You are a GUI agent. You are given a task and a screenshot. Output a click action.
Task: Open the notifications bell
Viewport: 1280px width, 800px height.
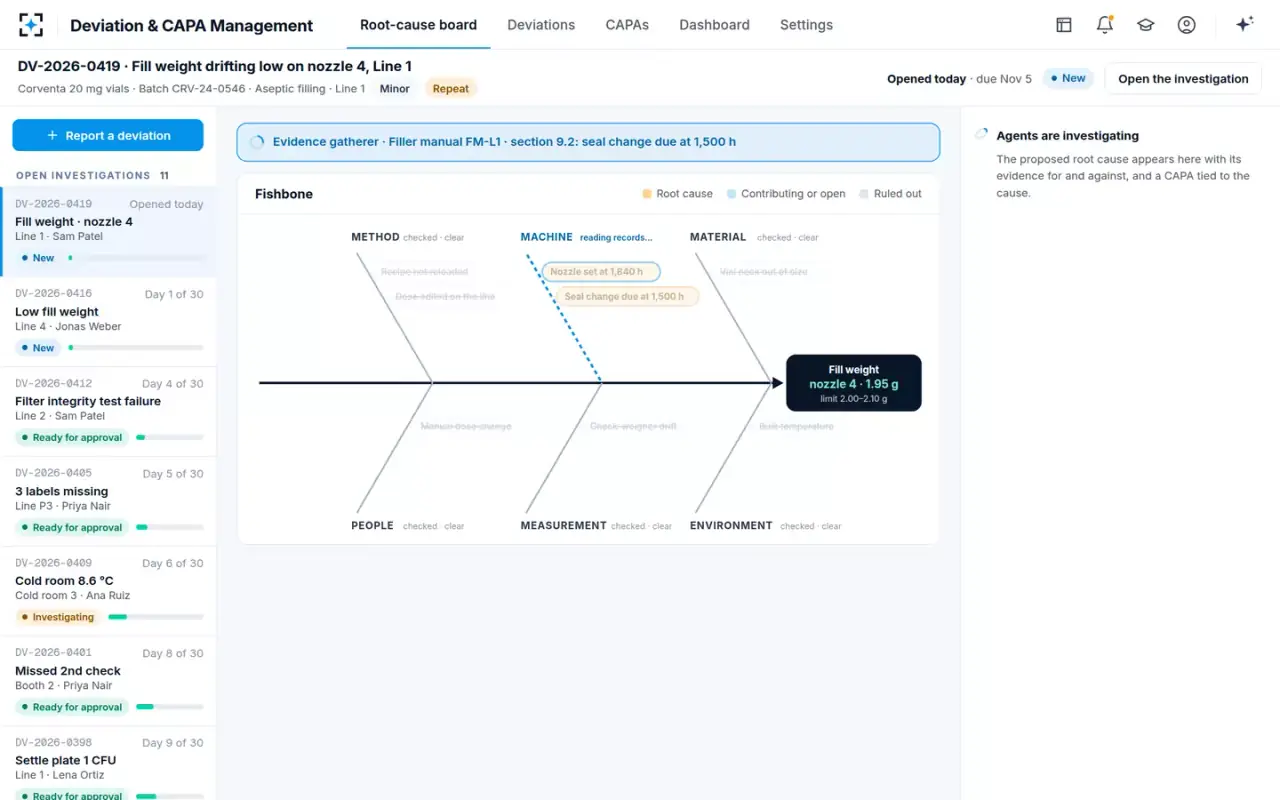(x=1105, y=25)
